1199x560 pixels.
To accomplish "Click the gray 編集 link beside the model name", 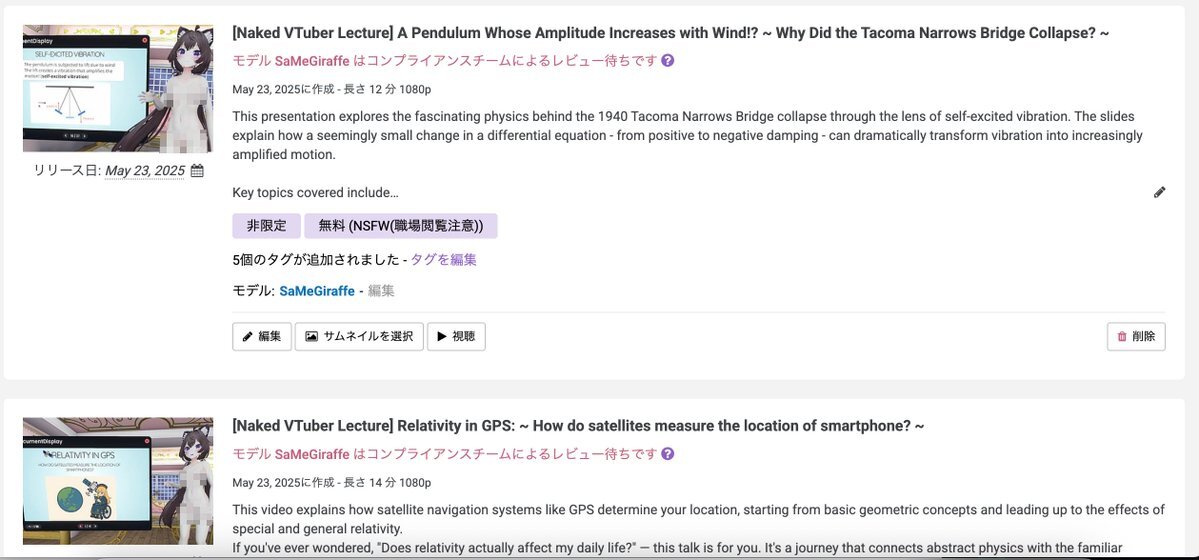I will (x=381, y=291).
